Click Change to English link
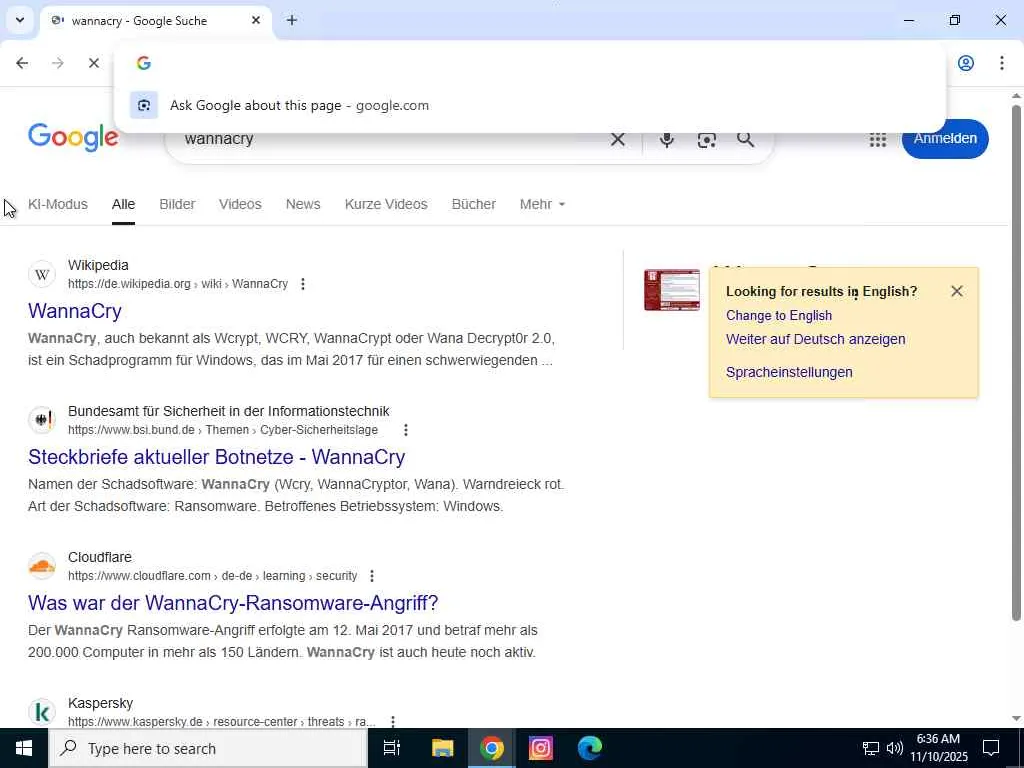1024x768 pixels. pyautogui.click(x=778, y=315)
